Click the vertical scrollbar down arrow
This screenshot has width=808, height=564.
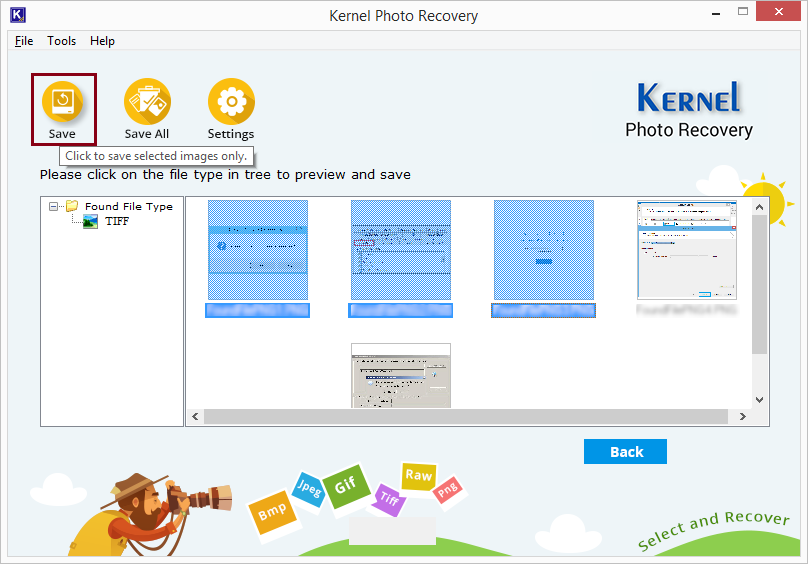click(x=759, y=400)
